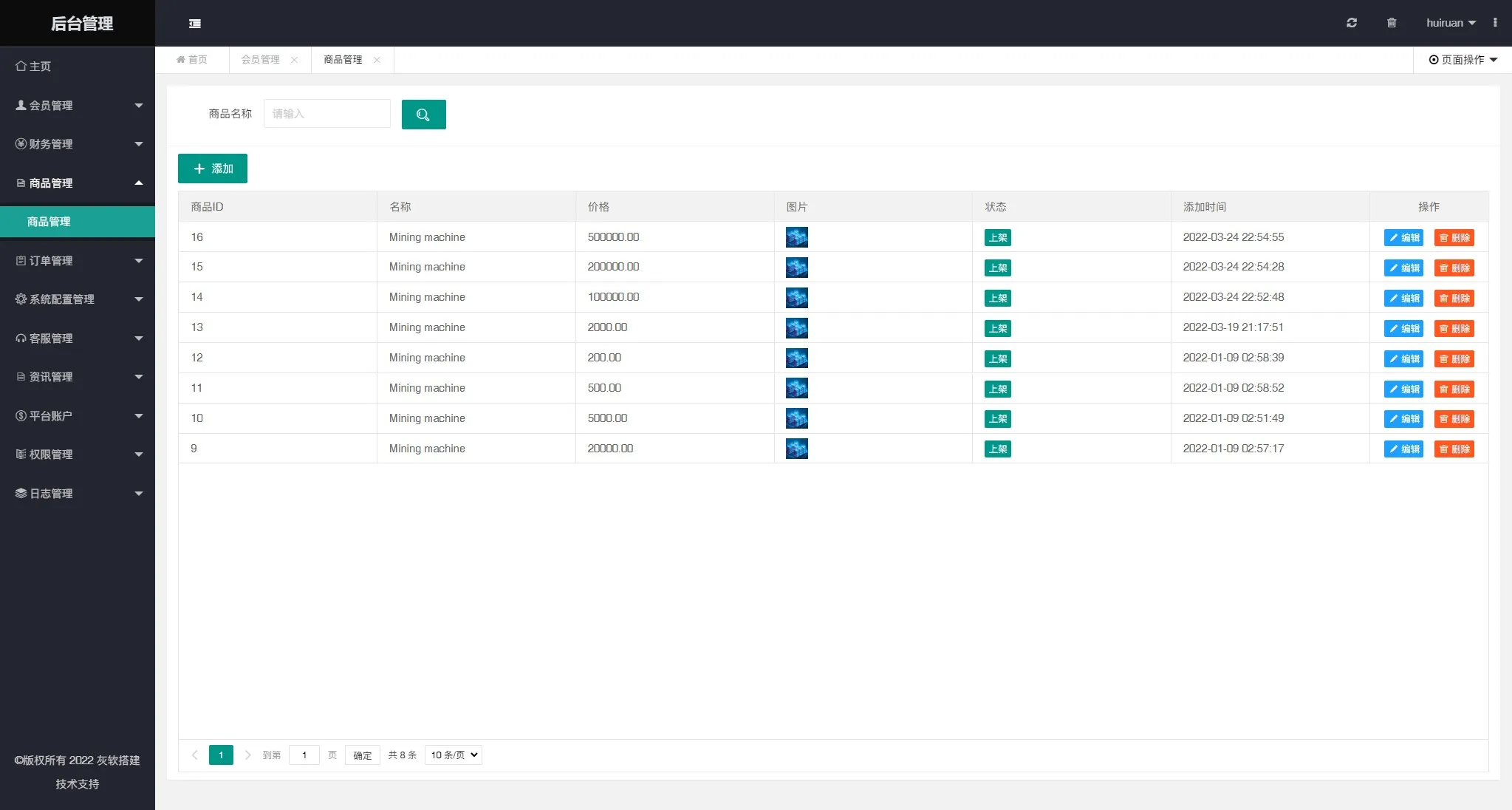This screenshot has width=1512, height=810.
Task: Open the vertical three-dot more menu
Action: [1495, 23]
